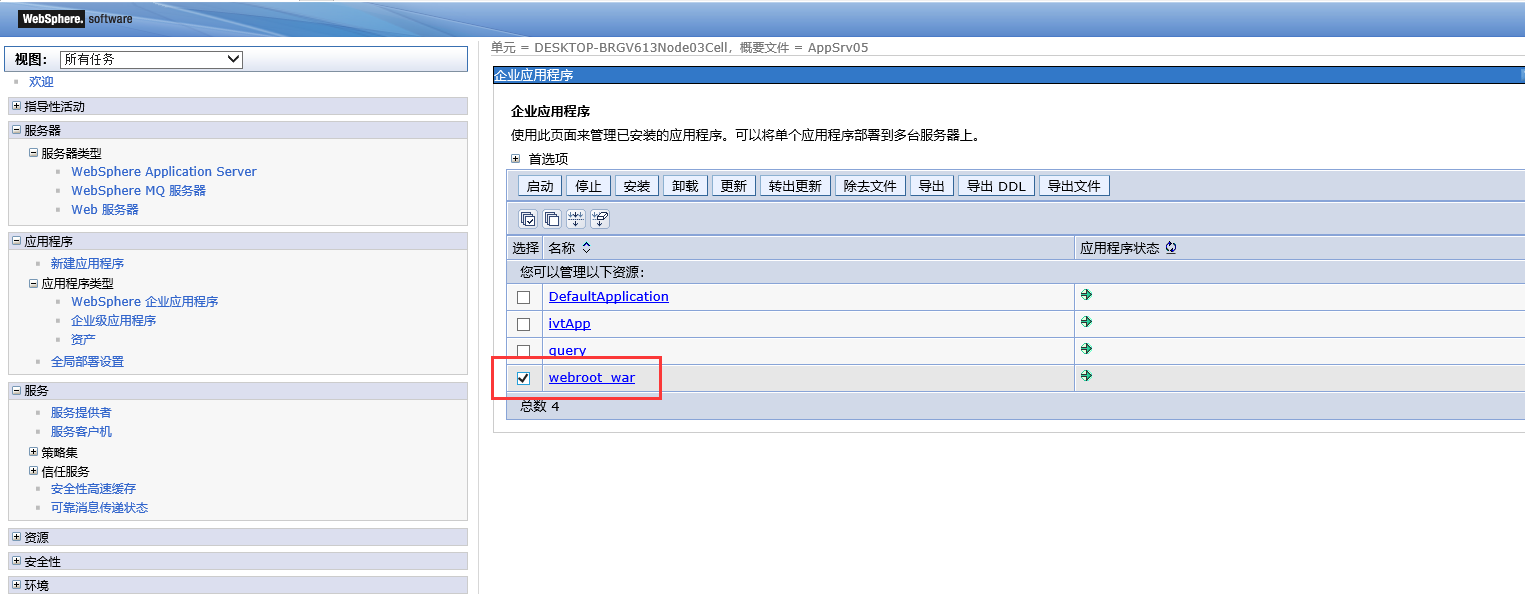The height and width of the screenshot is (594, 1525).
Task: Click the deselect-all applications icon
Action: click(552, 218)
